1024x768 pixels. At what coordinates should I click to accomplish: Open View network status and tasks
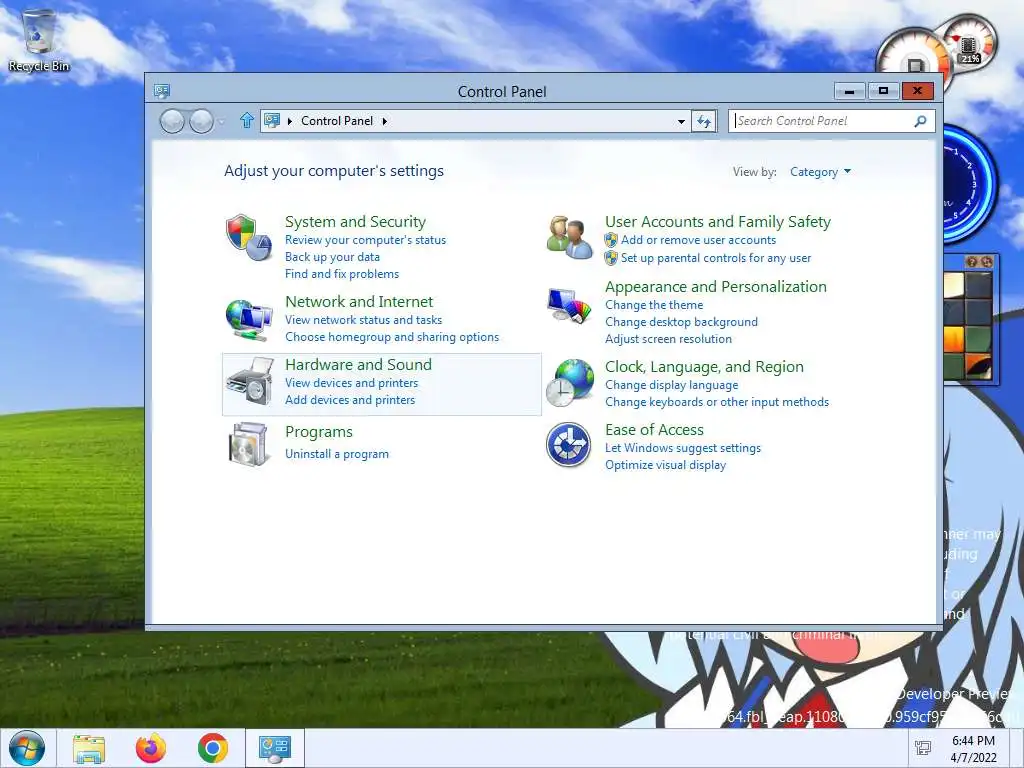tap(363, 319)
